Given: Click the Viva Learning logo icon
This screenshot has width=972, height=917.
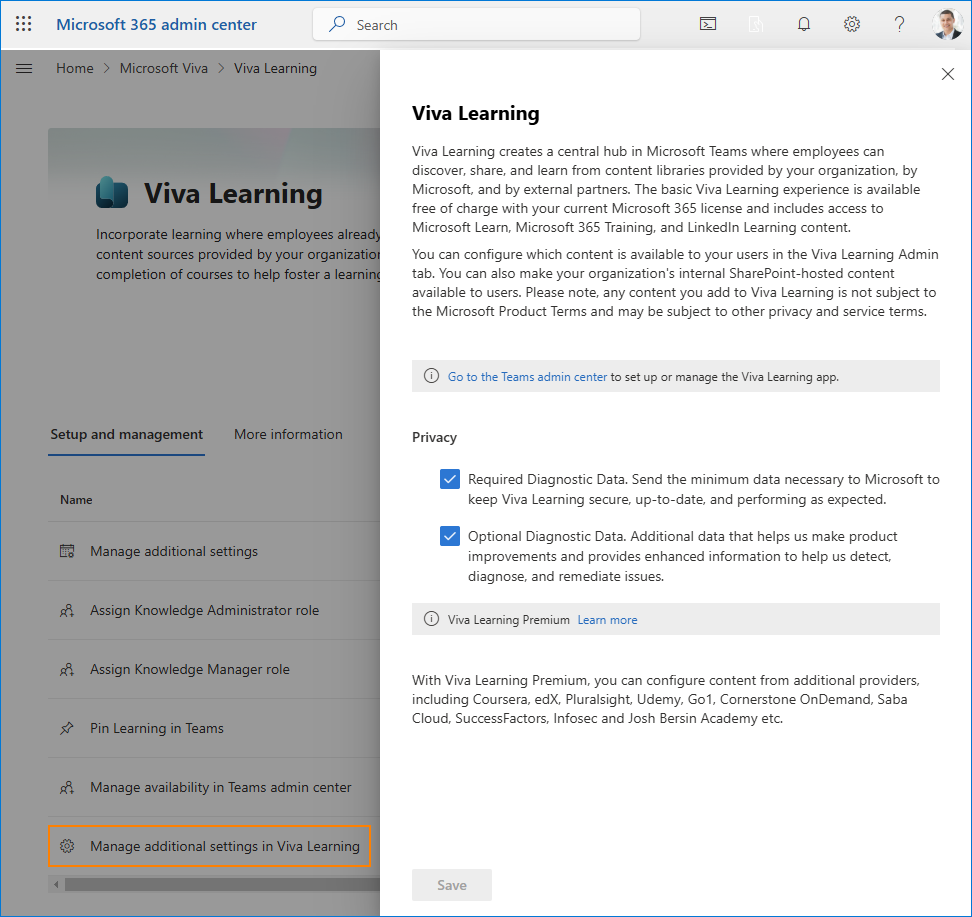Looking at the screenshot, I should coord(112,192).
